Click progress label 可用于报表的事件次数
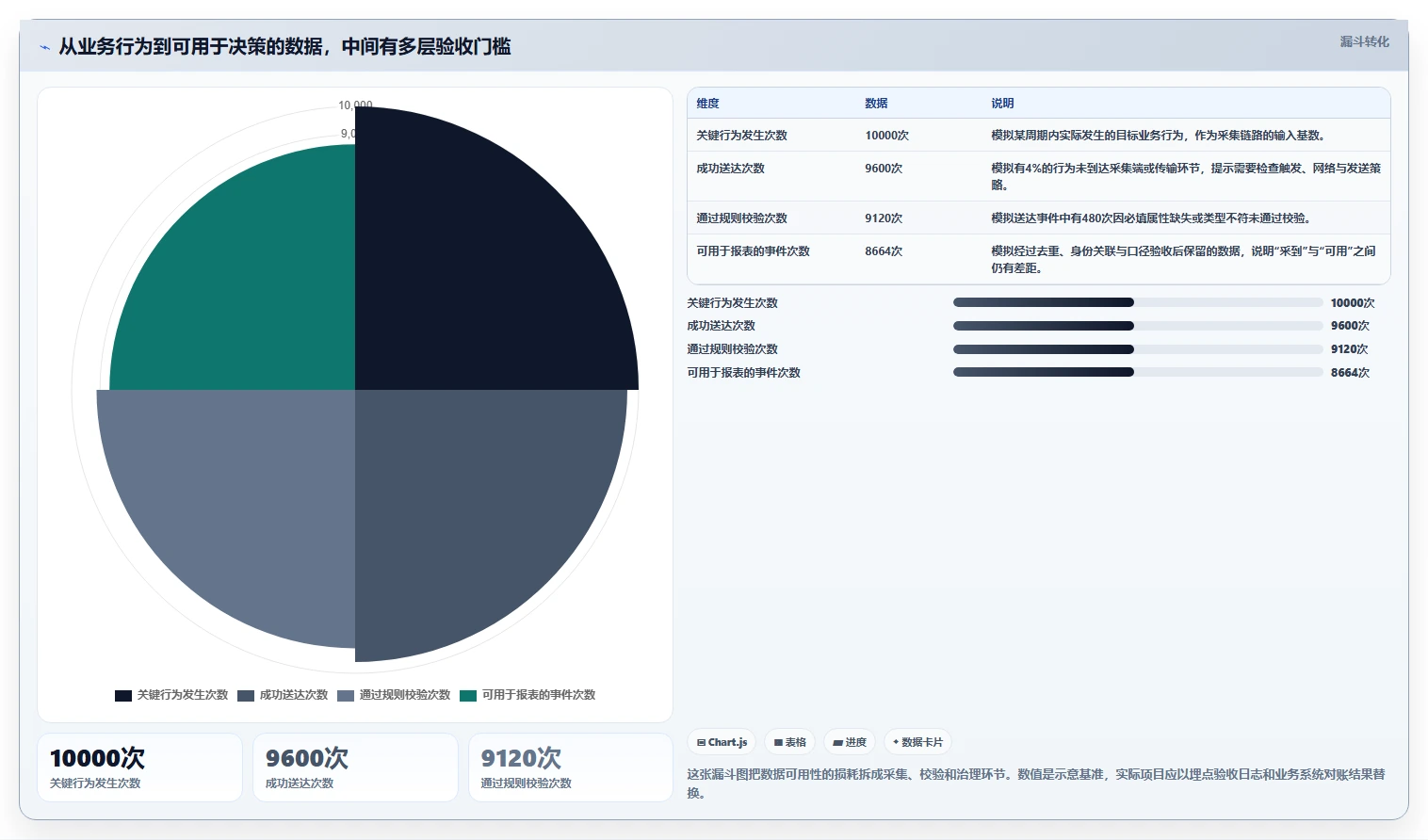The height and width of the screenshot is (840, 1428). point(743,373)
